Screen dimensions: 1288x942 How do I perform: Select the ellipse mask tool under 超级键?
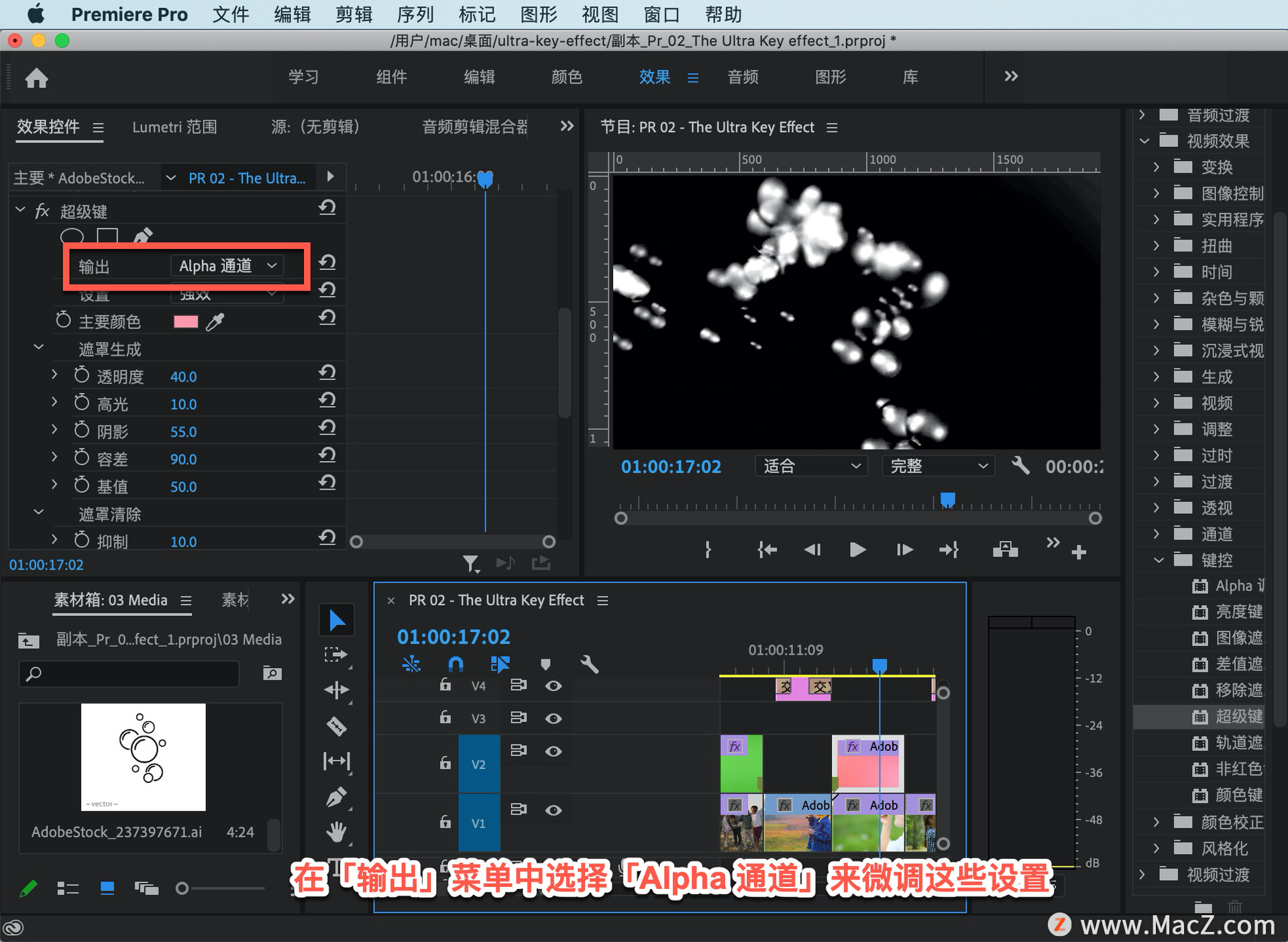[x=72, y=235]
